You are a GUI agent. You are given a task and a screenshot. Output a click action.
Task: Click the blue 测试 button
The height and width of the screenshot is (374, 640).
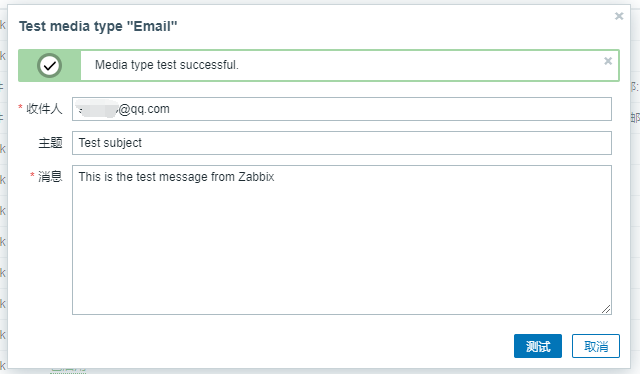tap(538, 346)
